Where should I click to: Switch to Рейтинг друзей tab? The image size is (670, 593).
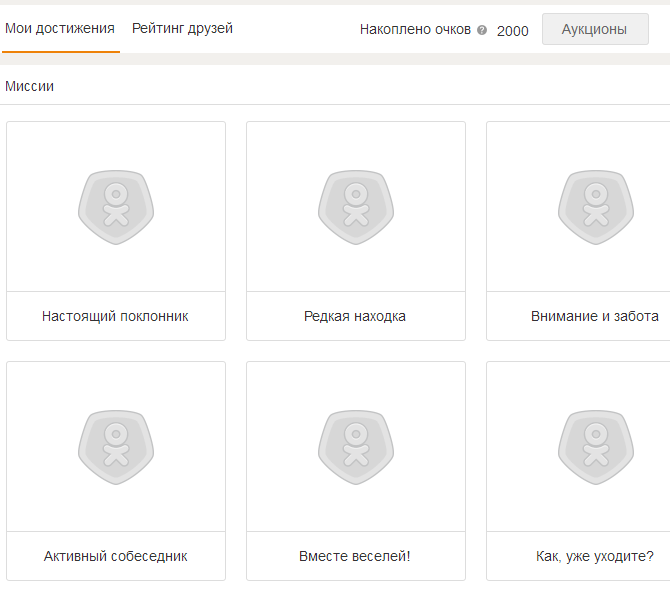(x=182, y=29)
